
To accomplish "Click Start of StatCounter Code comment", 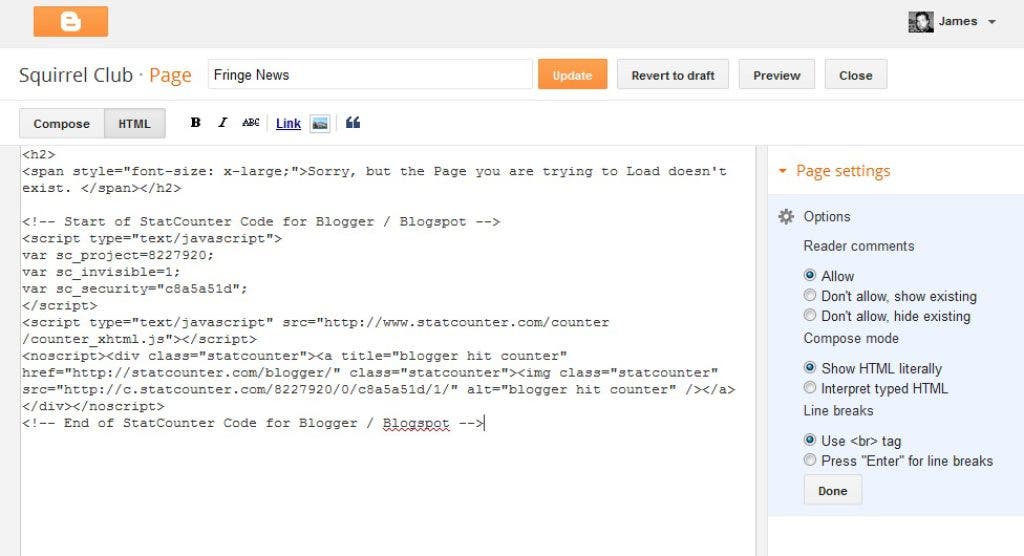I will pyautogui.click(x=261, y=221).
